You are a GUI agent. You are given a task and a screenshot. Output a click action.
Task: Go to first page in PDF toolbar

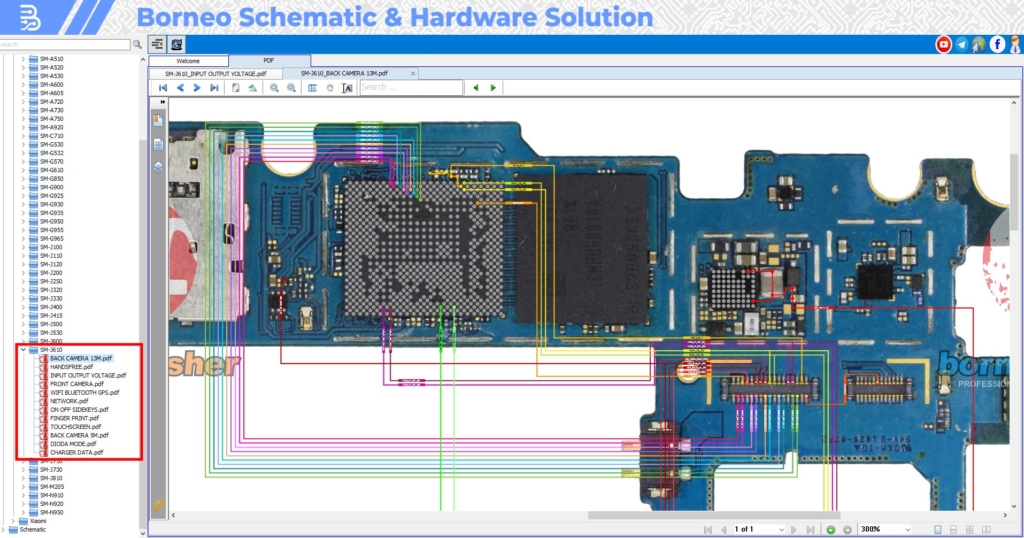coord(163,87)
